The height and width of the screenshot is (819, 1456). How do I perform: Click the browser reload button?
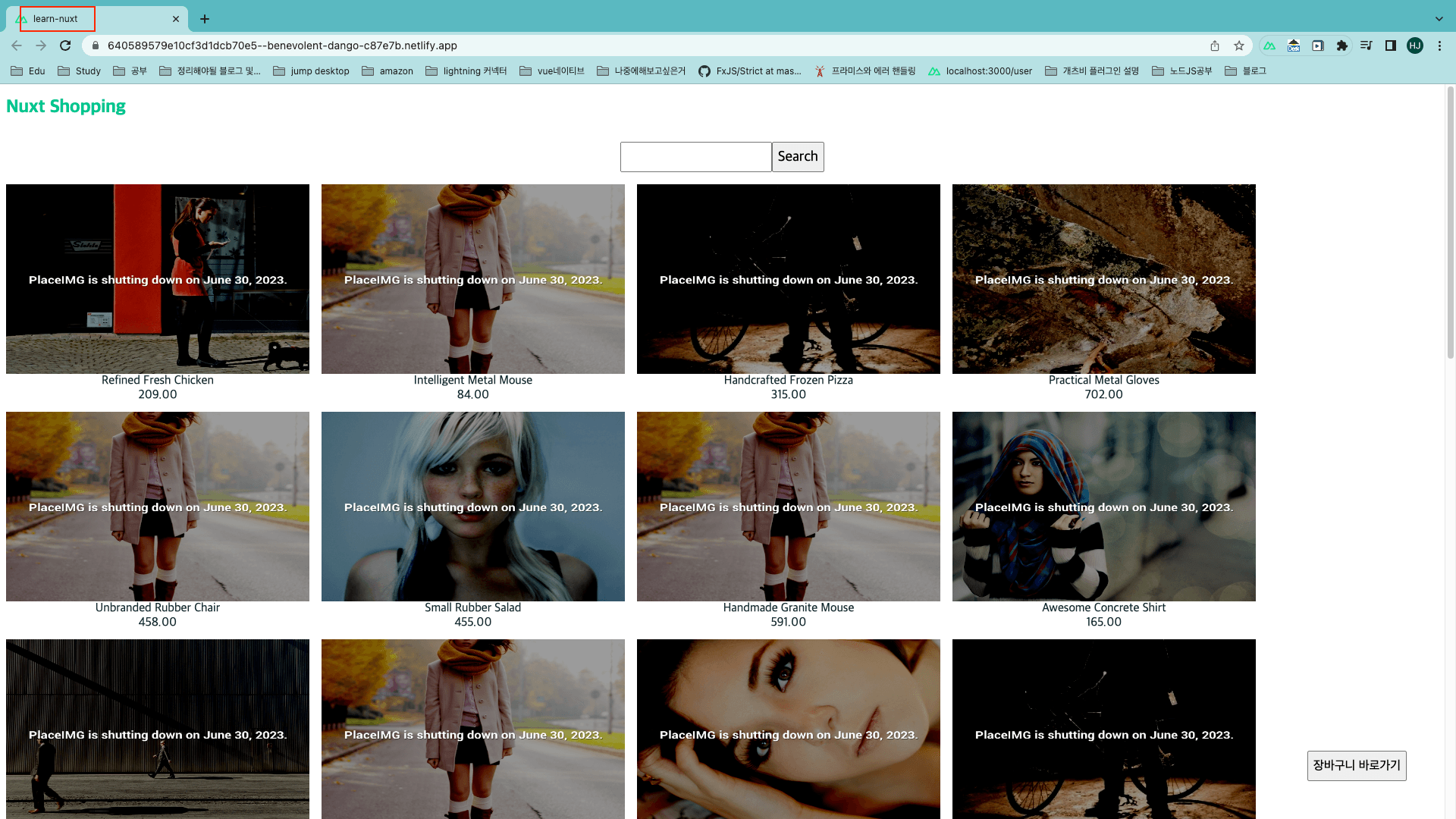[65, 45]
